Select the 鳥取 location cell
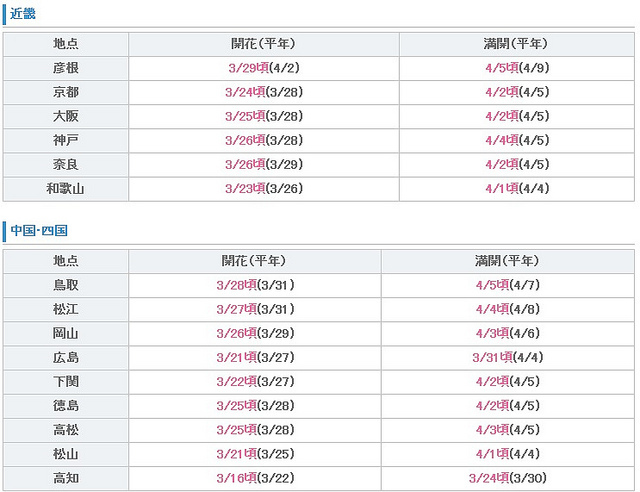Image resolution: width=640 pixels, height=492 pixels. (66, 285)
